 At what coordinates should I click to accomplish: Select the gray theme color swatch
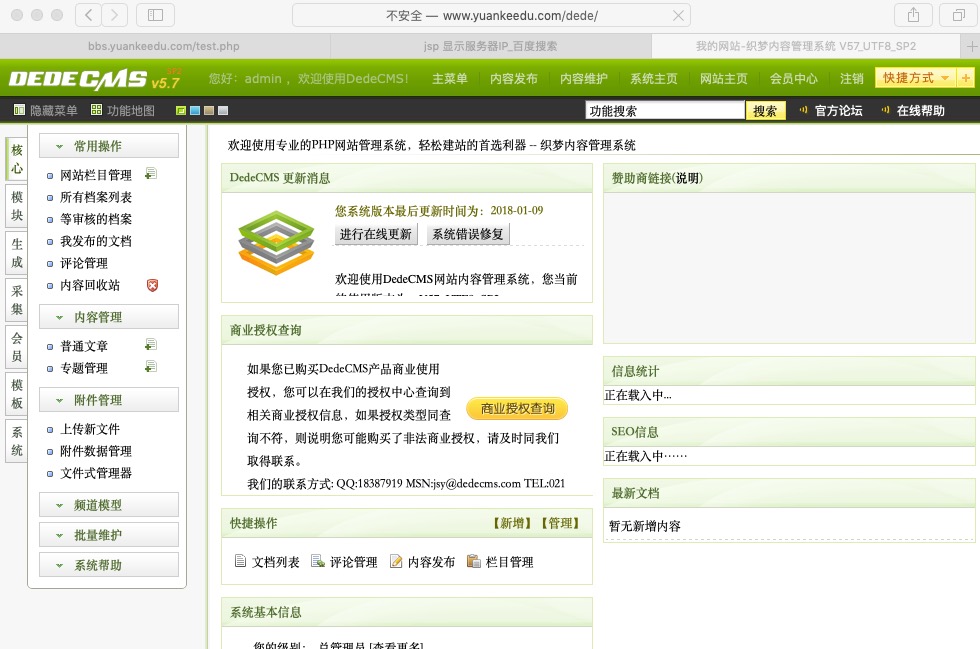tap(222, 111)
